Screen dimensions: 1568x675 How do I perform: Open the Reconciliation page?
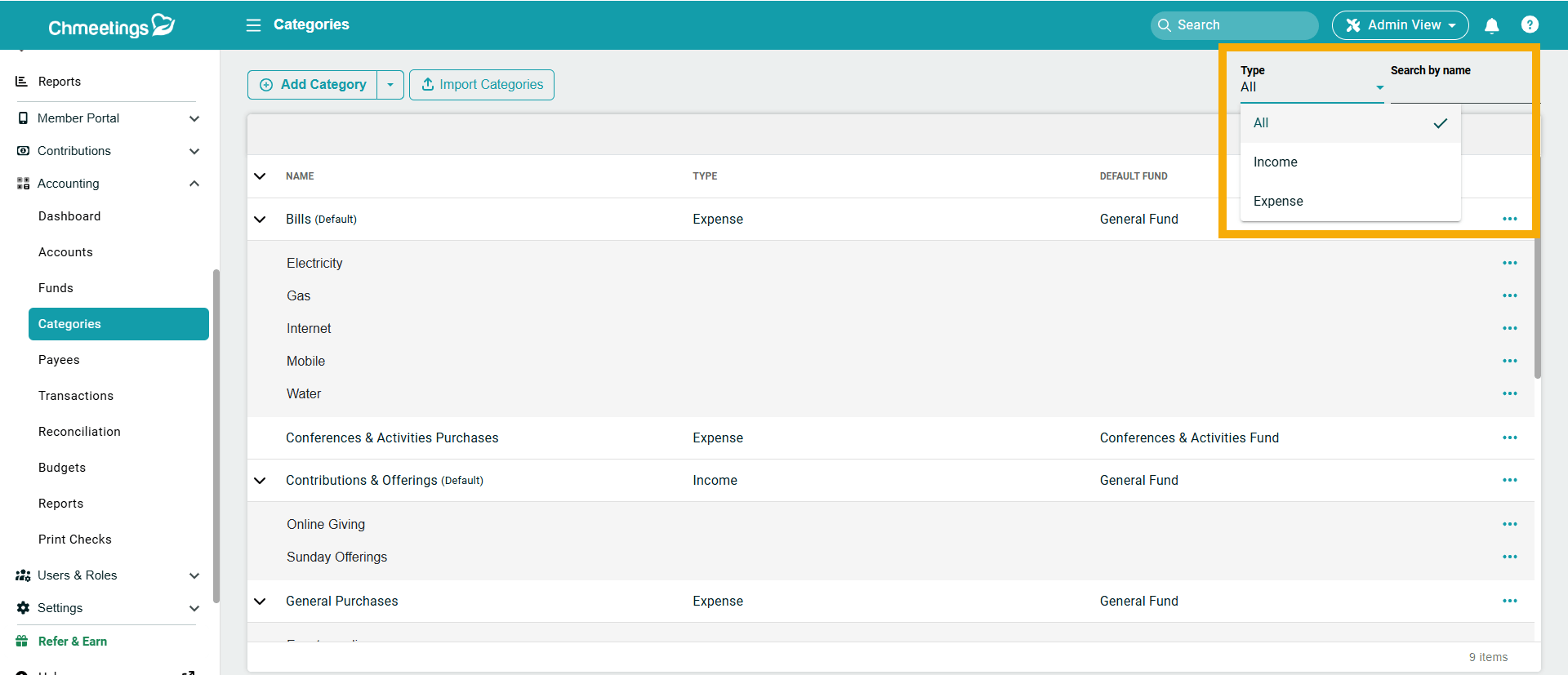pyautogui.click(x=79, y=432)
